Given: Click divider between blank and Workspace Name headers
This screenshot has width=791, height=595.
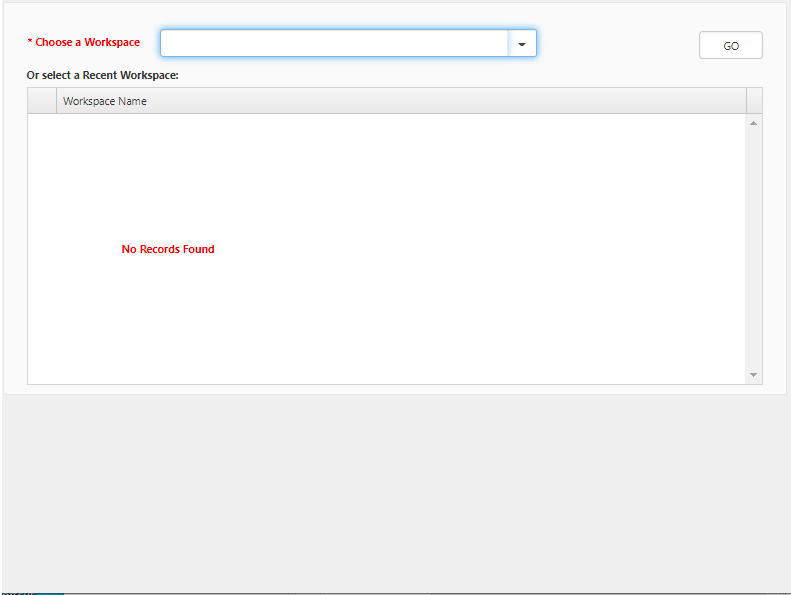Looking at the screenshot, I should pyautogui.click(x=57, y=101).
